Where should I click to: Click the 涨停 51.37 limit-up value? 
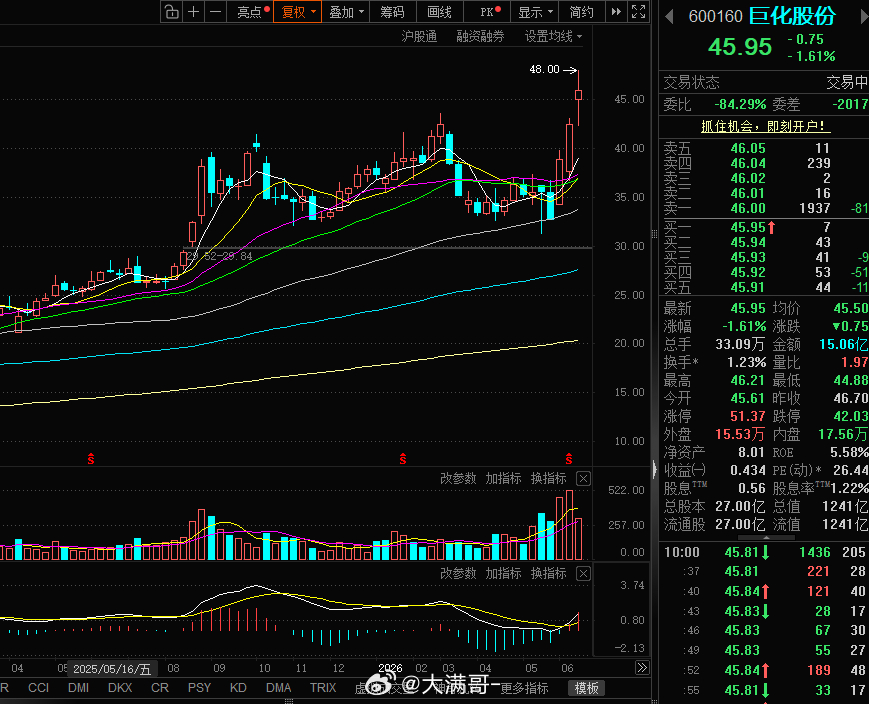point(748,416)
